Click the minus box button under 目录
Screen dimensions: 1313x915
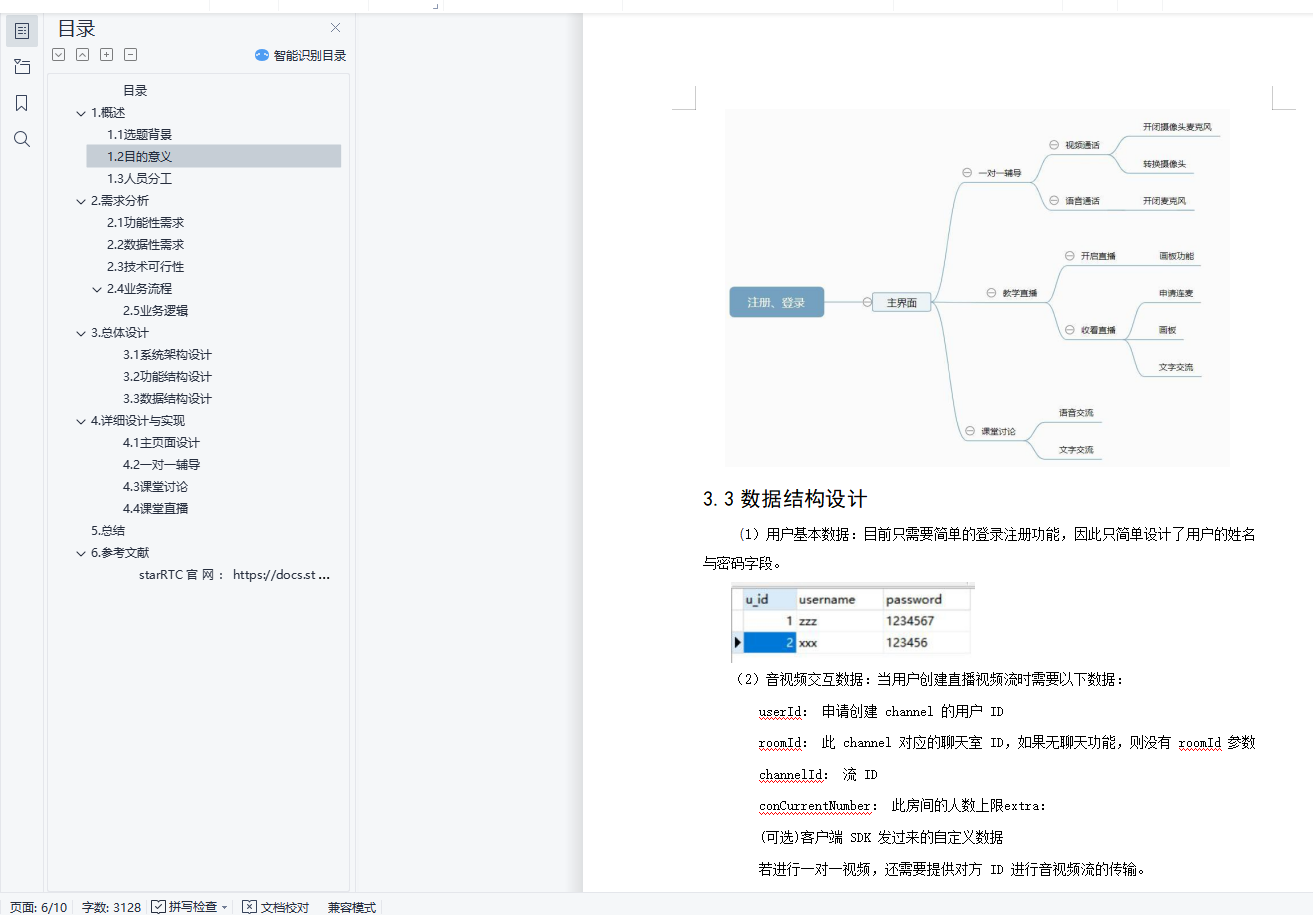pos(131,55)
